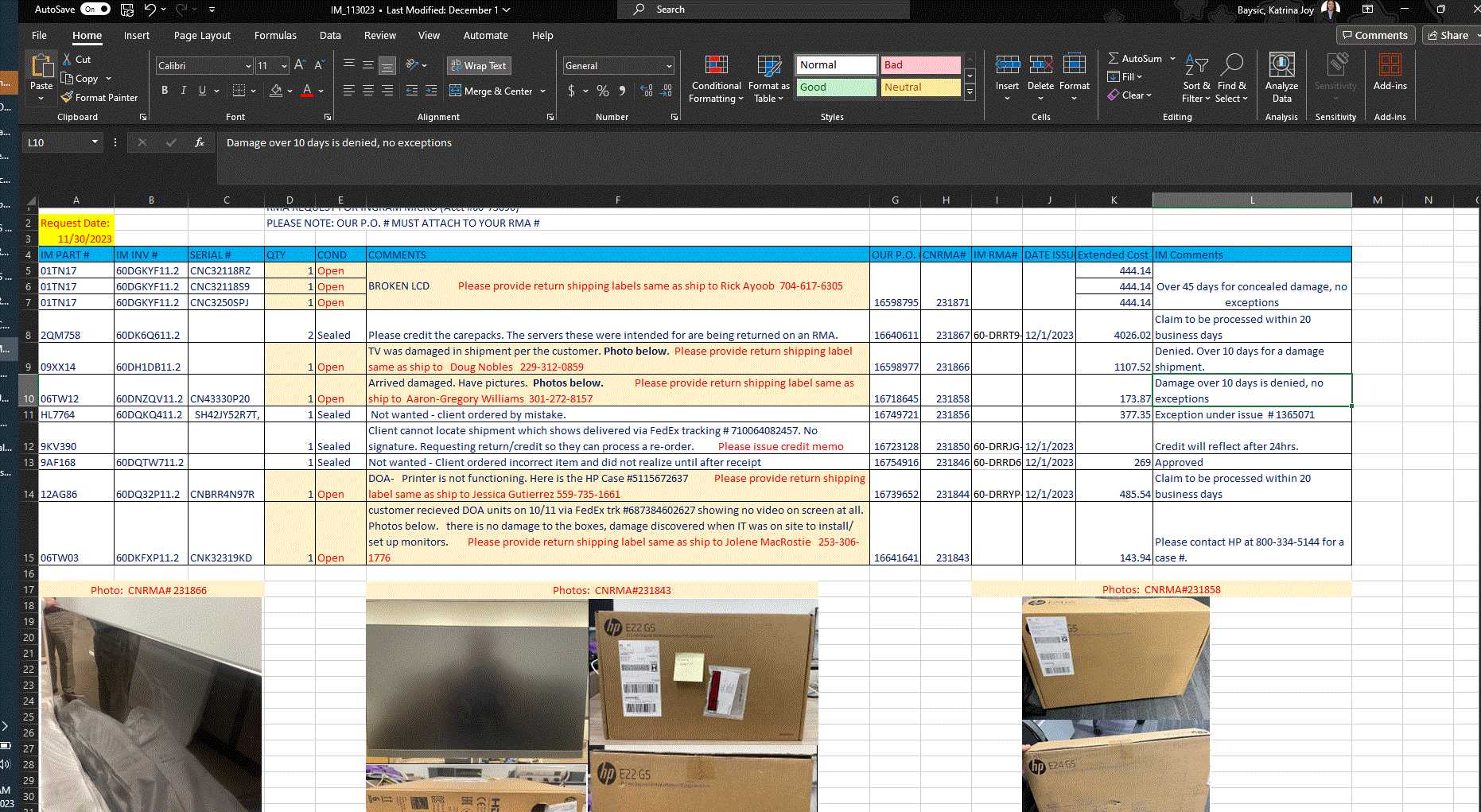Viewport: 1481px width, 812px height.
Task: Apply the Neutral cell style
Action: click(x=921, y=87)
